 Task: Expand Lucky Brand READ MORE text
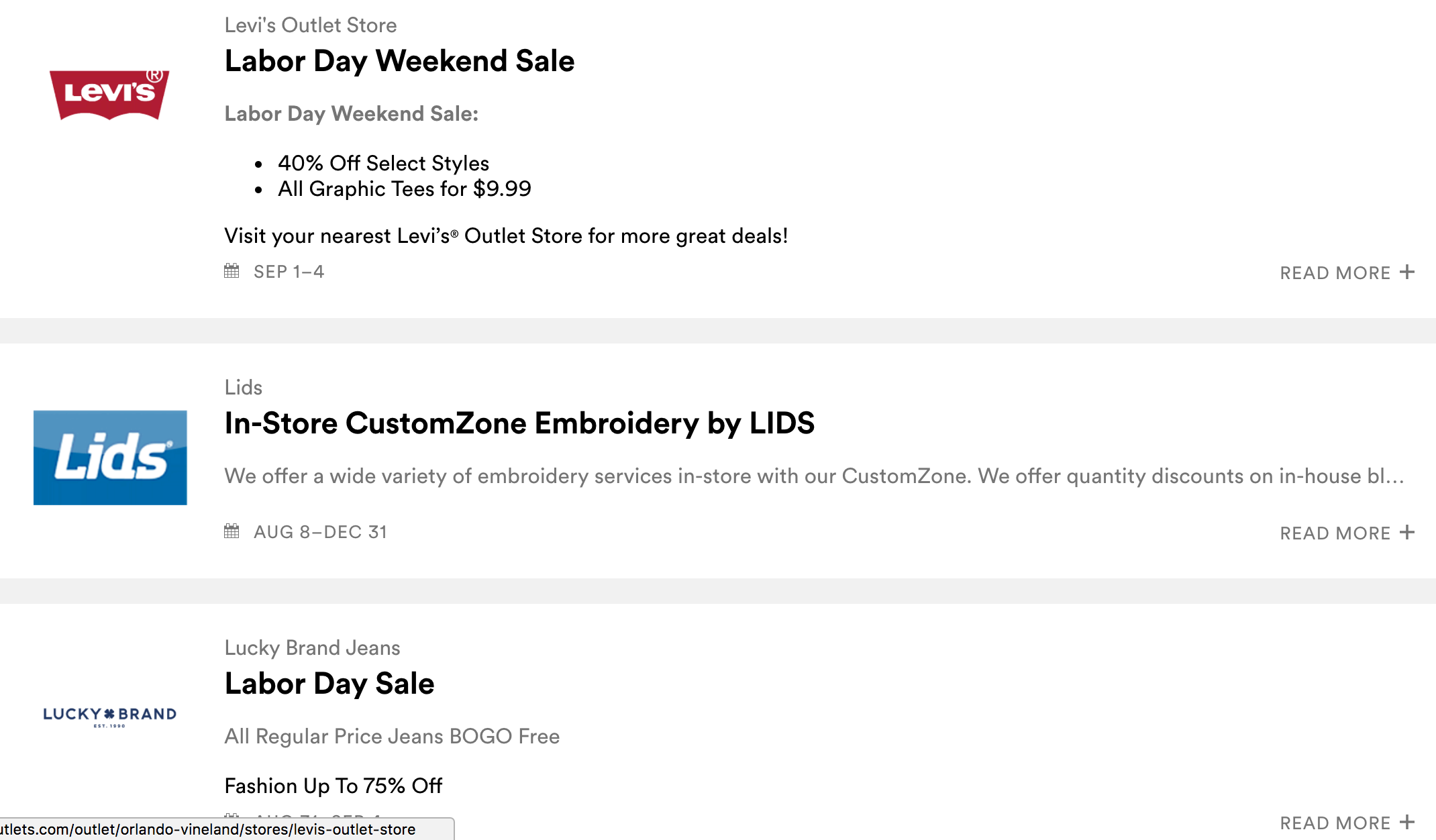pyautogui.click(x=1335, y=823)
